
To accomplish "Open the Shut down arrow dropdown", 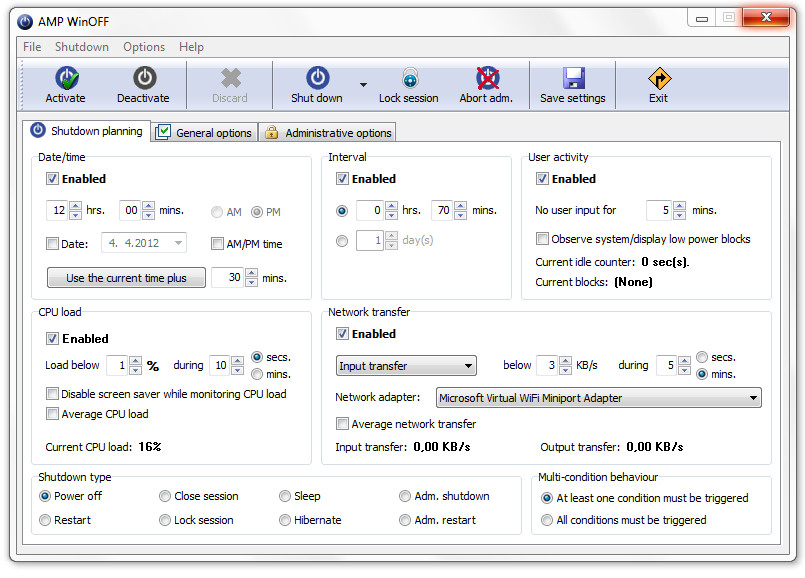I will (363, 85).
